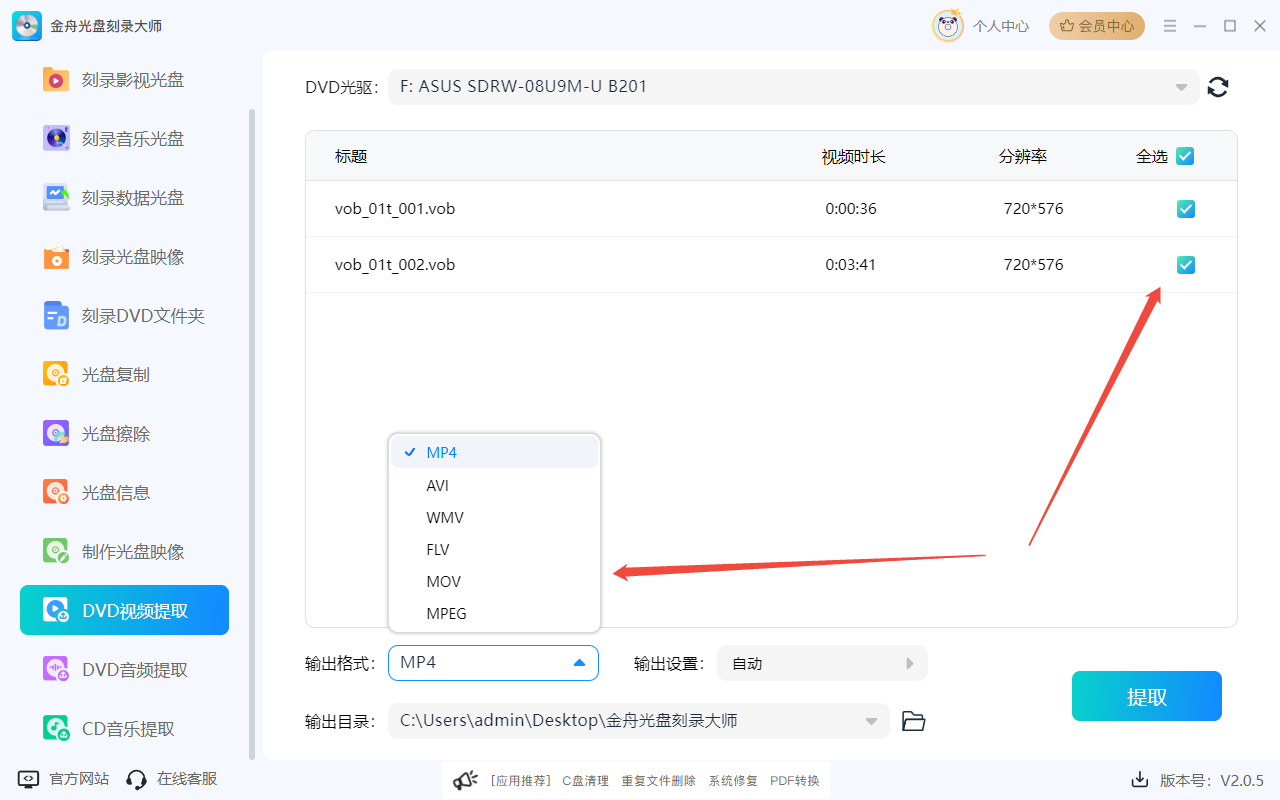This screenshot has width=1280, height=800.
Task: Open the 输出设置 自动 selector
Action: (822, 663)
